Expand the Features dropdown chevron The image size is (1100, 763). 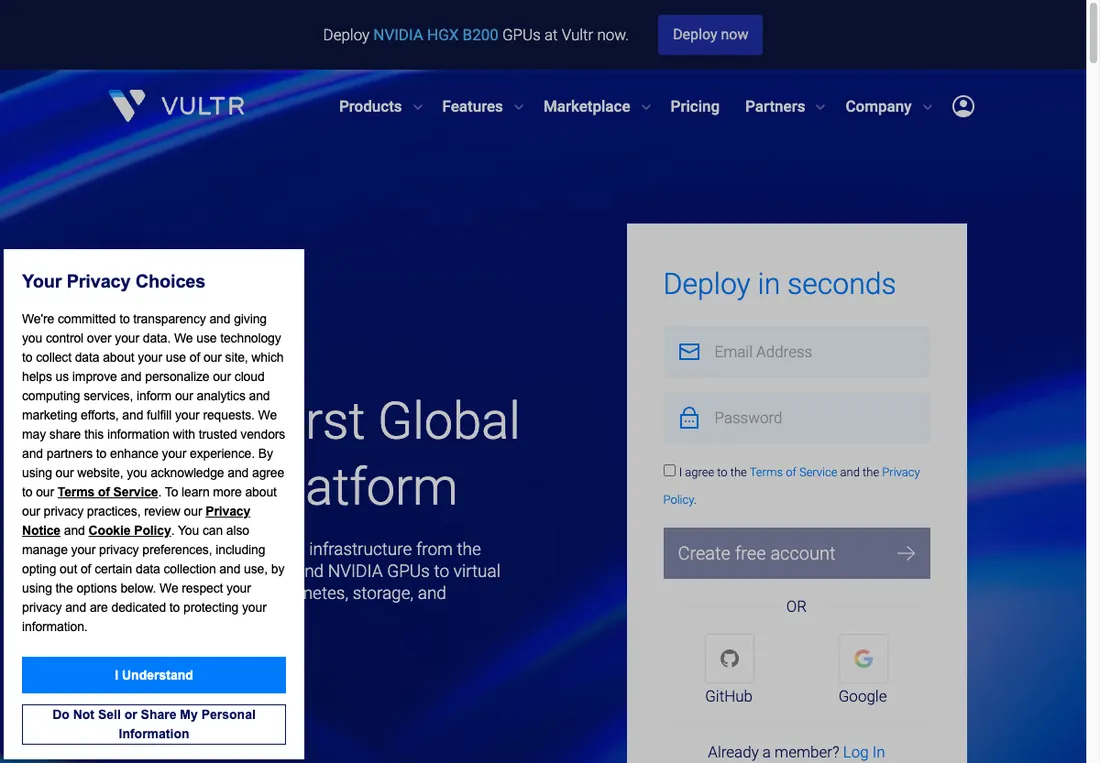tap(518, 107)
